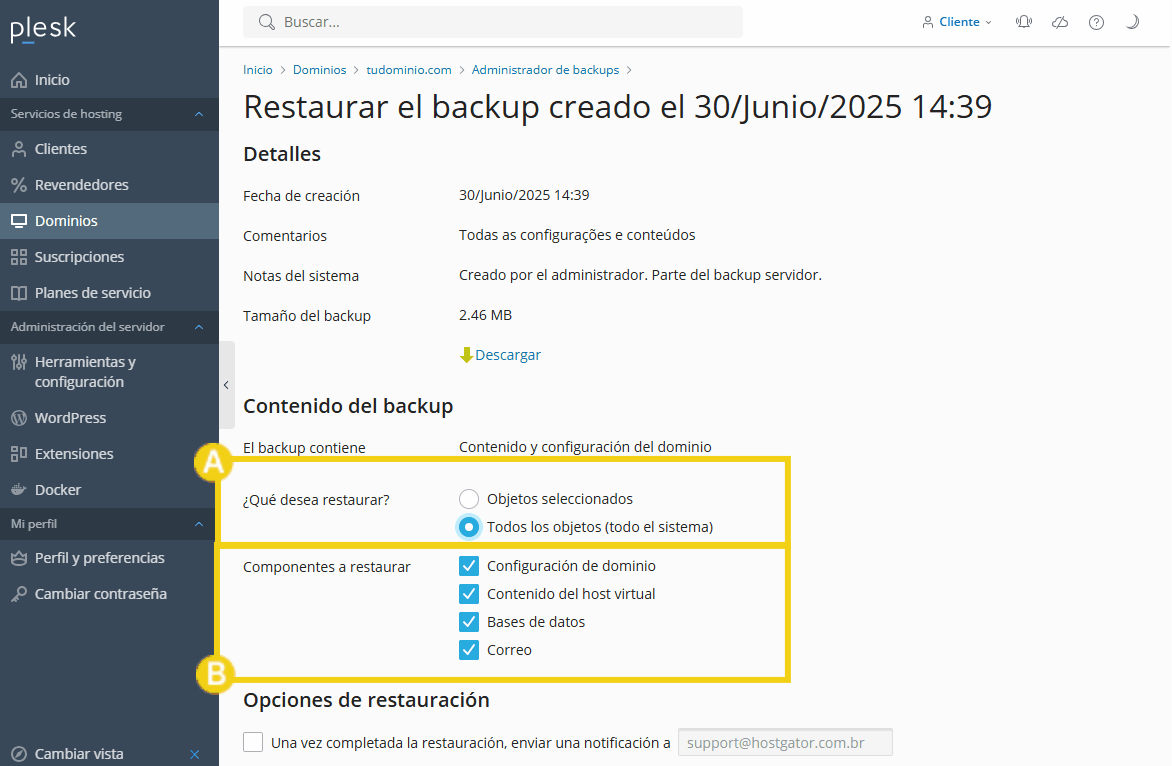Open Planes de servicio menu item
Viewport: 1172px width, 766px height.
pos(109,293)
